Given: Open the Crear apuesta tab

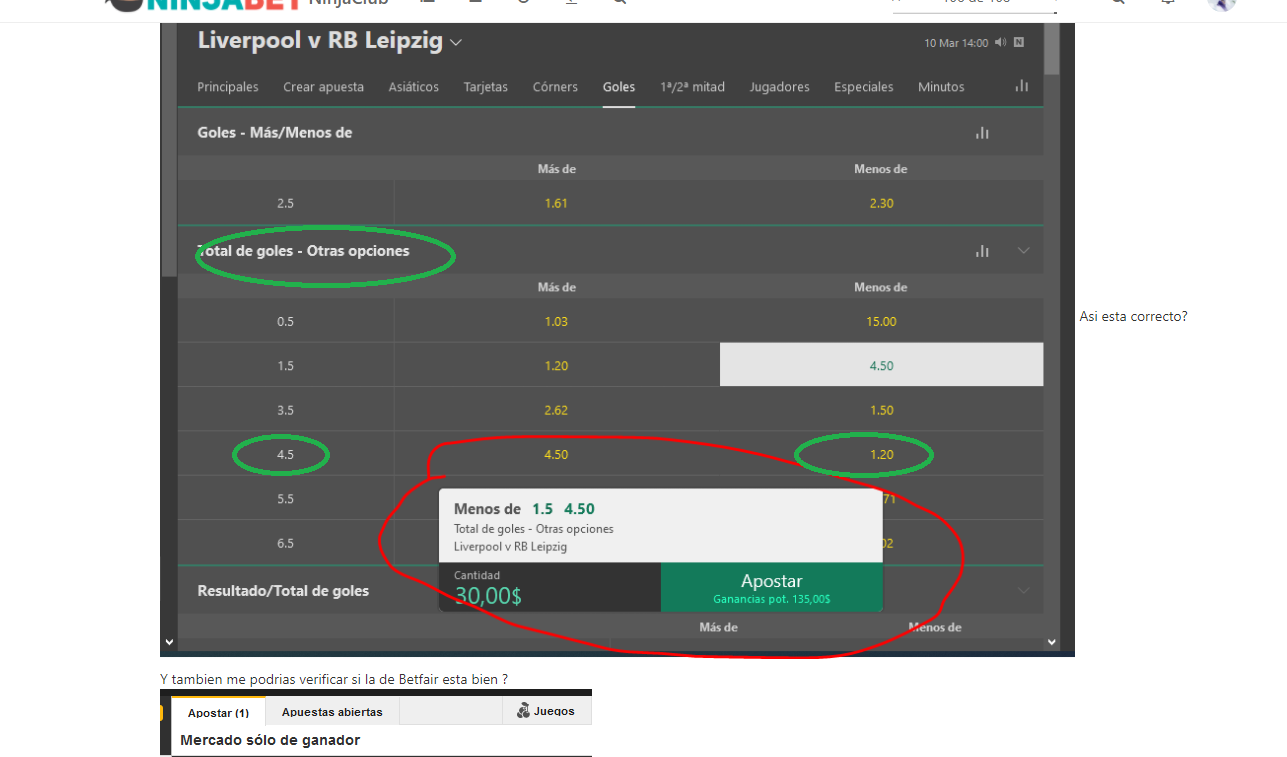Looking at the screenshot, I should pos(323,87).
